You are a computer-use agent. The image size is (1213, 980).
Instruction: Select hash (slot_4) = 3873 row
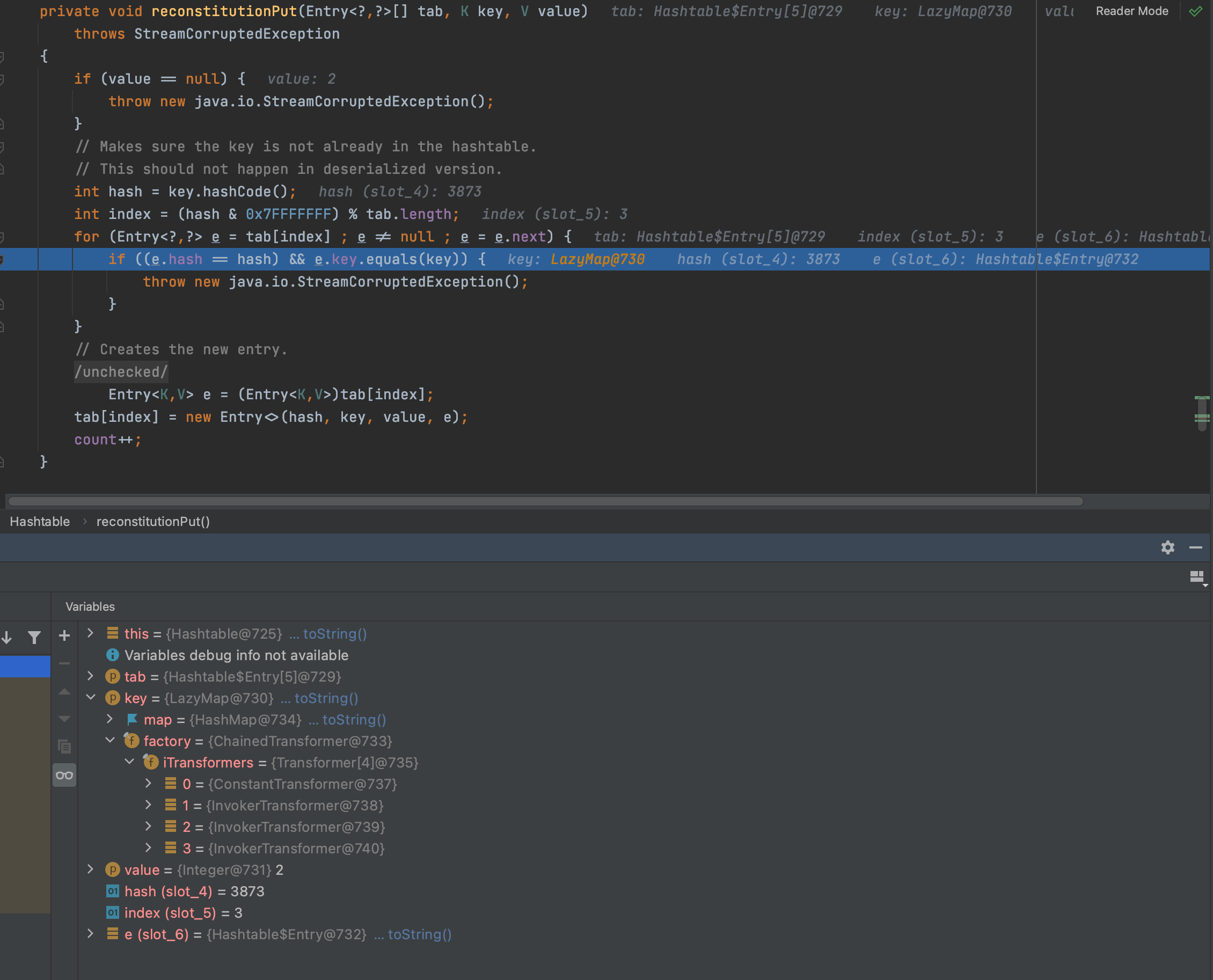tap(194, 891)
